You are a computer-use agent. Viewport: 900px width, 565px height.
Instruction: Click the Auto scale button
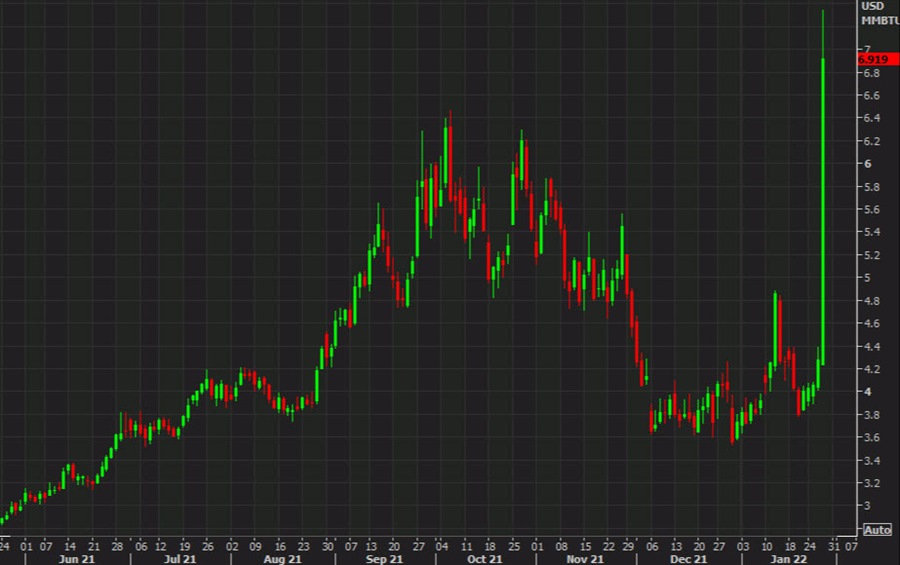(876, 529)
